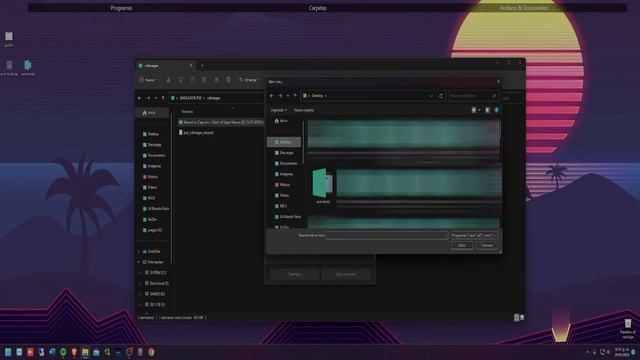This screenshot has height=360, width=640.
Task: Select Música in Explorer sidebar
Action: point(150,177)
